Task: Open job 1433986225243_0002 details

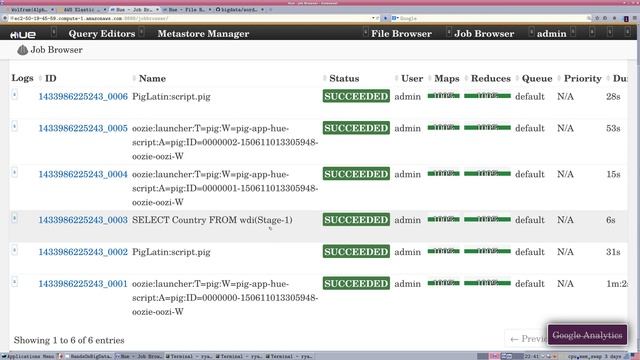Action: [83, 252]
